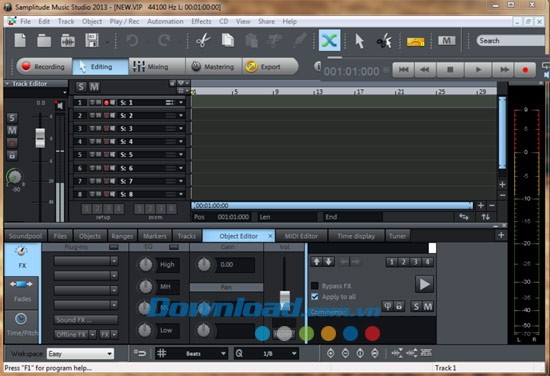The width and height of the screenshot is (550, 376).
Task: Toggle Mute in Track Editor strip
Action: click(12, 130)
